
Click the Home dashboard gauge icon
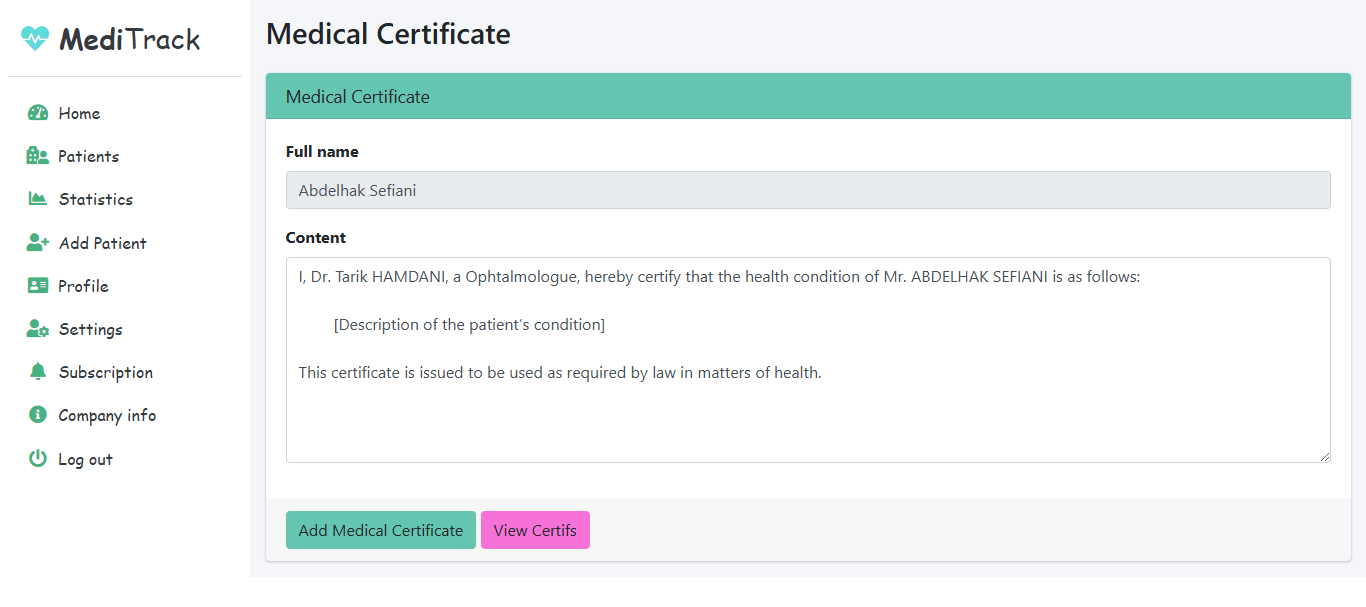(38, 113)
